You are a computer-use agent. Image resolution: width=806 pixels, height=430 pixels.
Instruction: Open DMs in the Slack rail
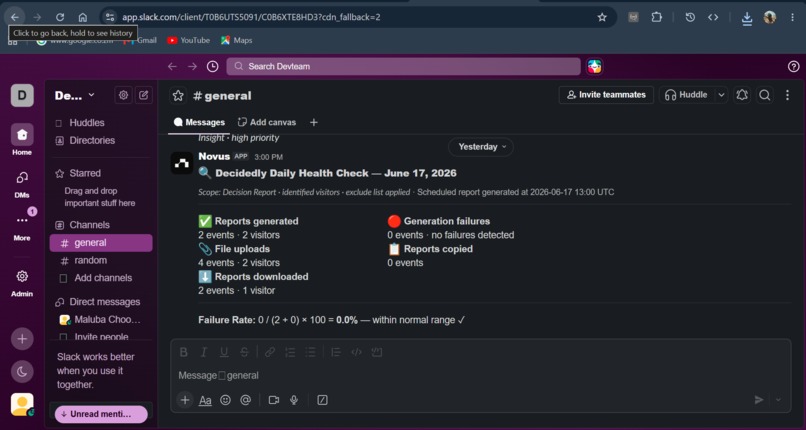point(22,184)
